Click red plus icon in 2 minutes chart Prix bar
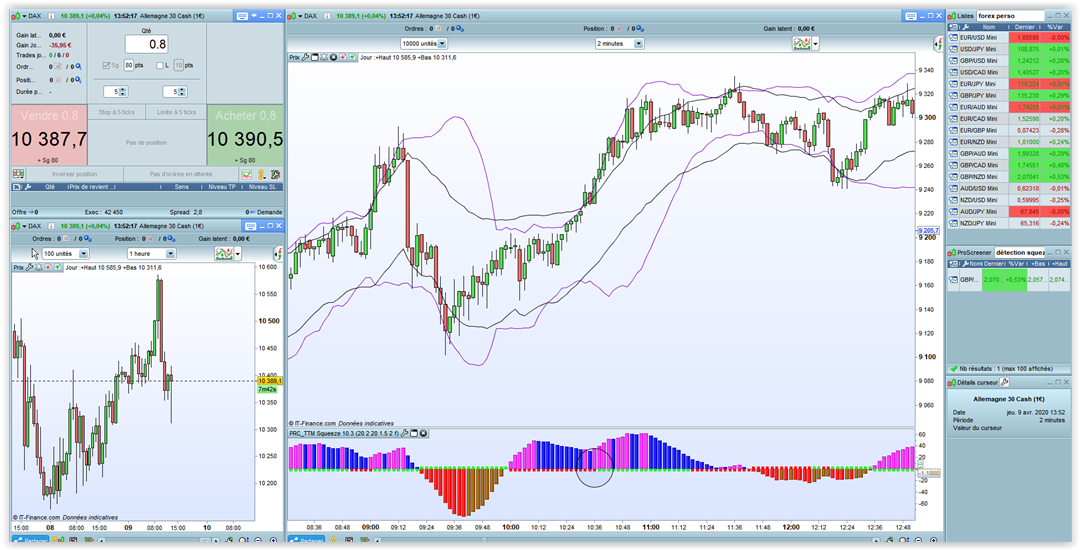This screenshot has width=1080, height=550. tap(343, 57)
